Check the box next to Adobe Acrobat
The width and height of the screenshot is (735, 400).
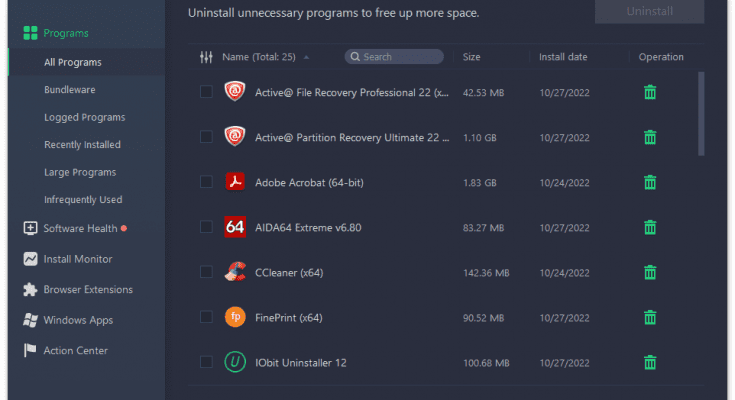[x=206, y=182]
